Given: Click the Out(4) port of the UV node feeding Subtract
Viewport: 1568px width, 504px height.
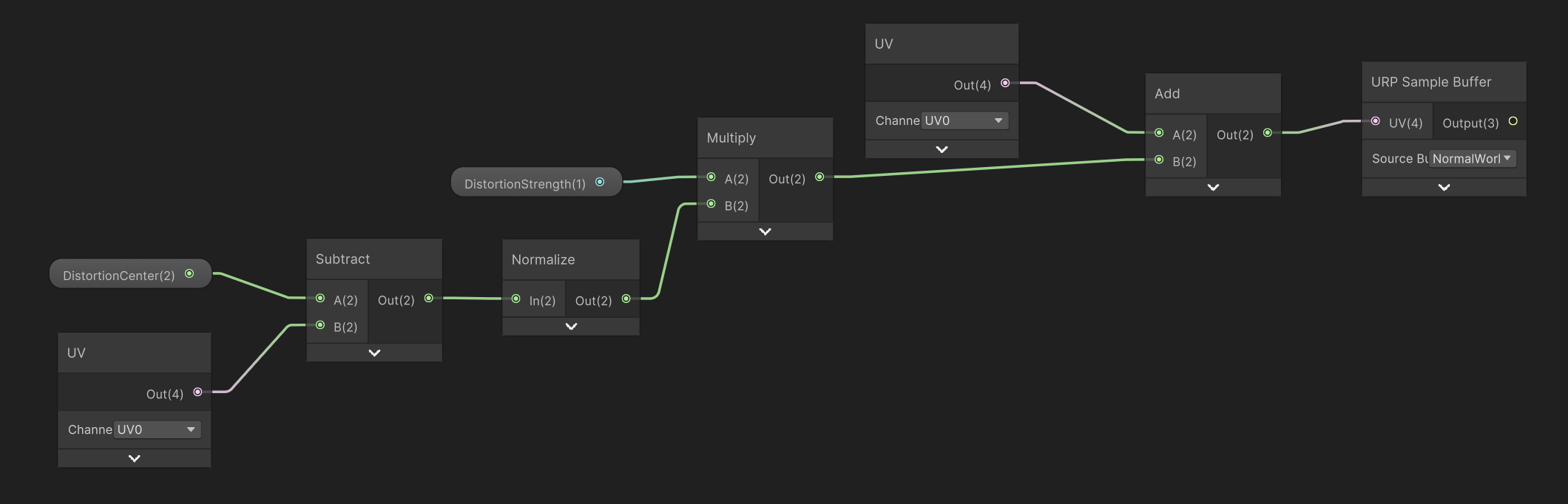Looking at the screenshot, I should [x=197, y=392].
